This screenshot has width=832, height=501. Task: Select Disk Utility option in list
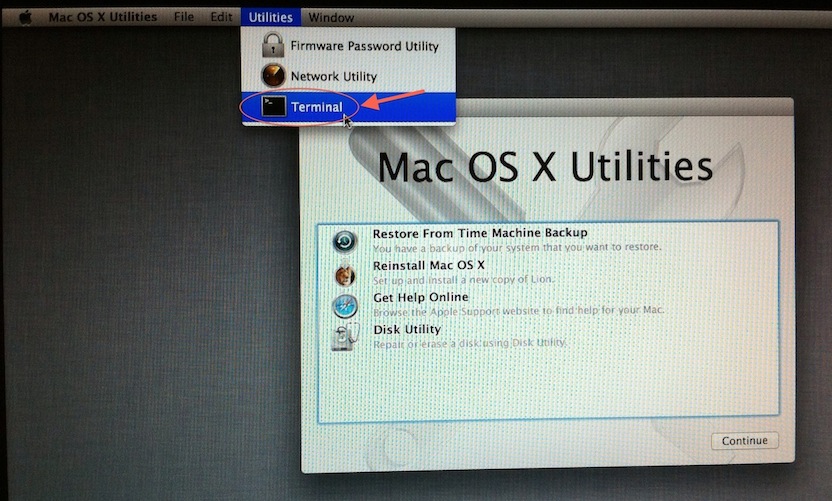click(407, 330)
